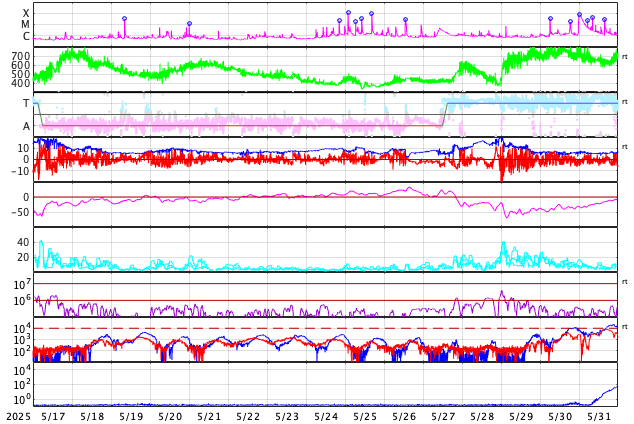This screenshot has width=634, height=424.
Task: Click the 5/23 date label
Action: 287,416
